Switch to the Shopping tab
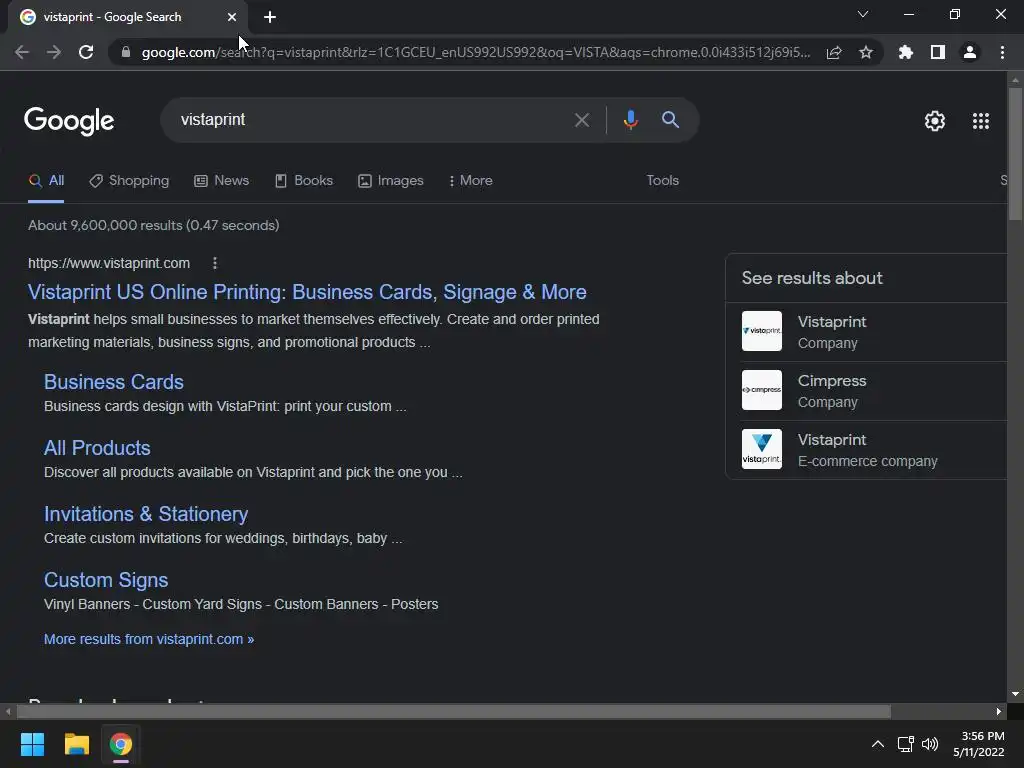Viewport: 1024px width, 768px height. tap(129, 181)
